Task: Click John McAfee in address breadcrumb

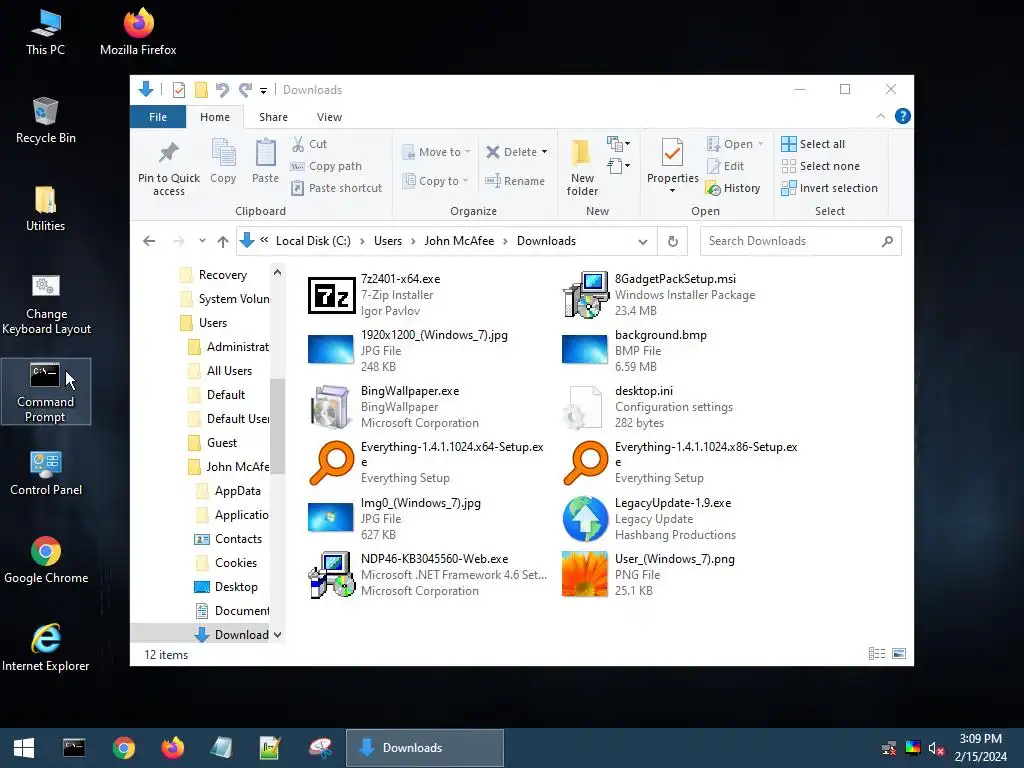Action: click(x=459, y=241)
